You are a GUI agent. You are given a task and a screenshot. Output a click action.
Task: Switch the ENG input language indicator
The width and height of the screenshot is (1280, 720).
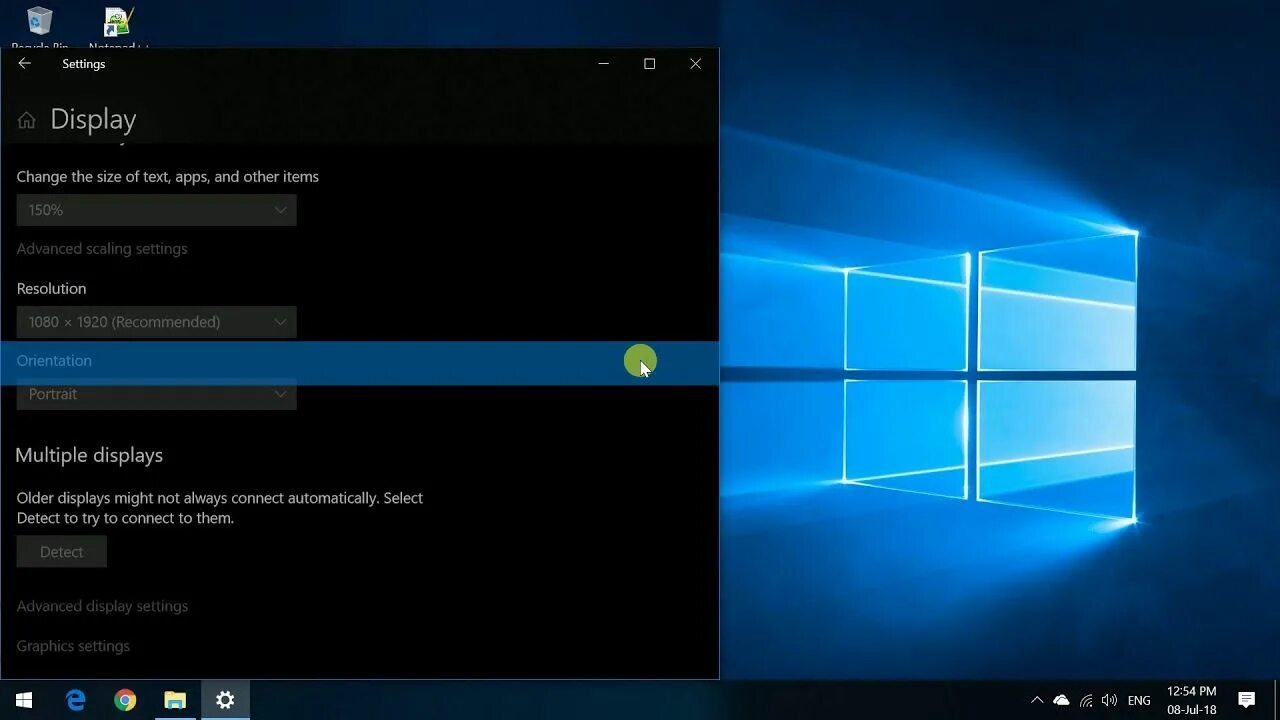1139,701
